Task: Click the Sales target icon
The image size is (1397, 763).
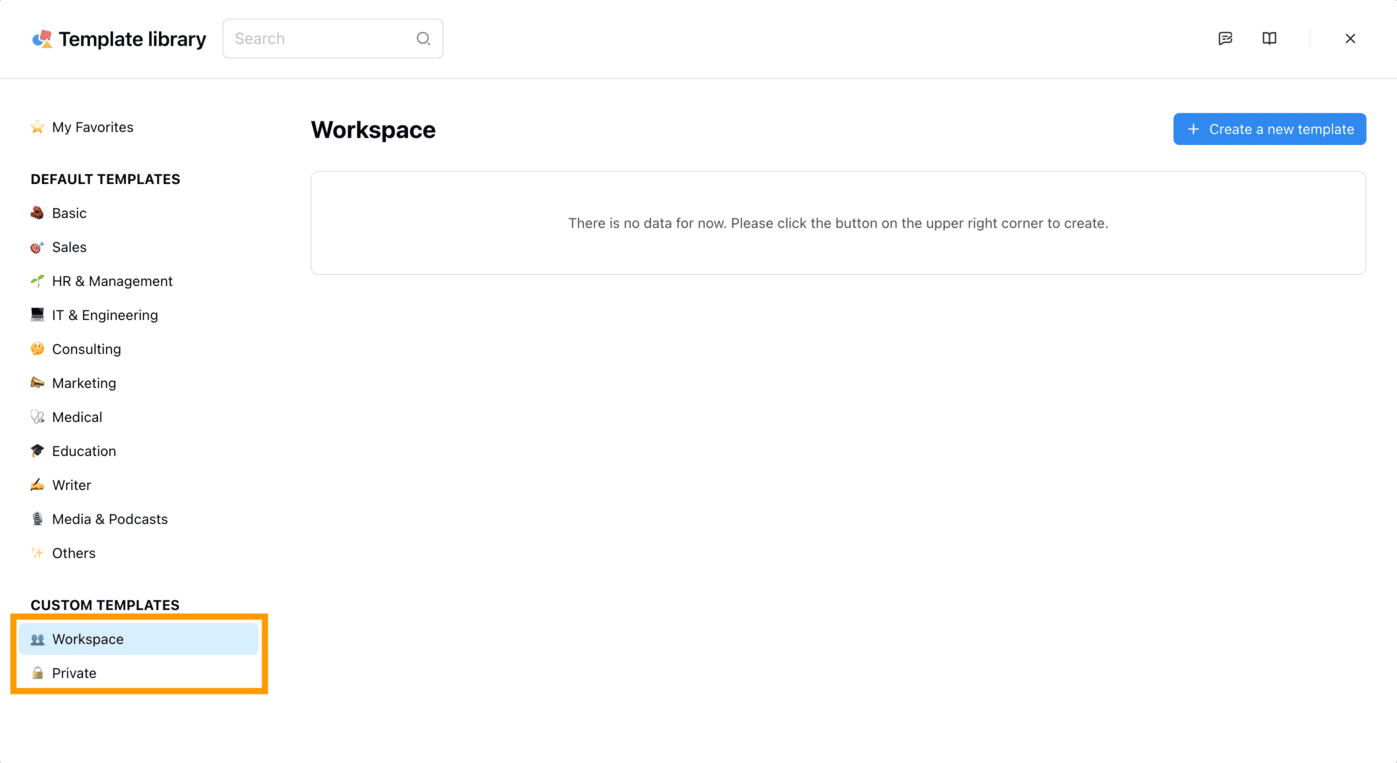Action: tap(37, 247)
